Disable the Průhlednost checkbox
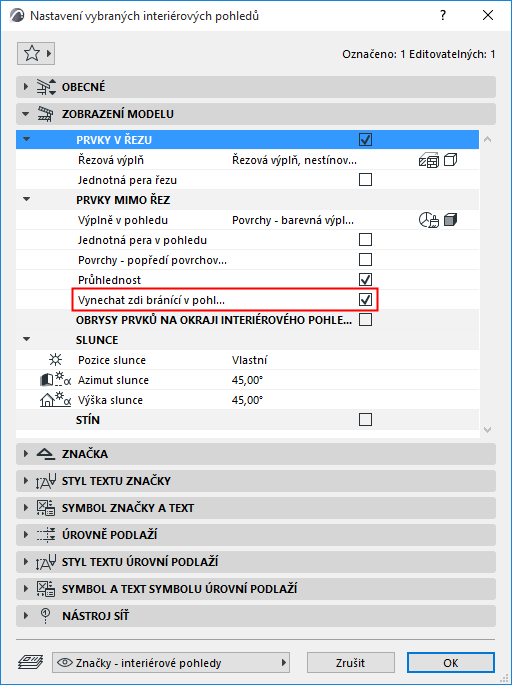Screen dimensions: 512x685 point(365,280)
